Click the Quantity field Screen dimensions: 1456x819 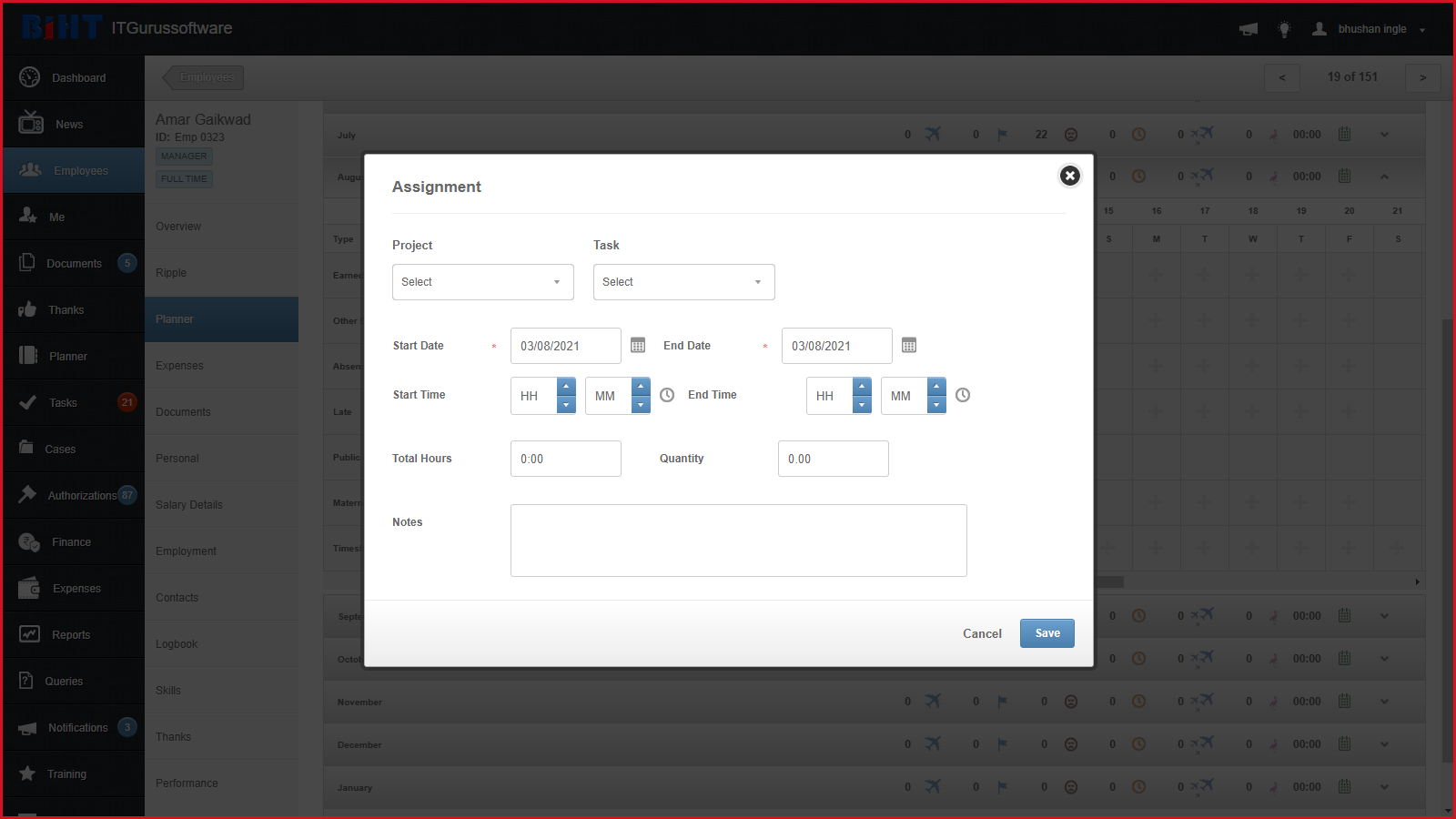(x=834, y=459)
